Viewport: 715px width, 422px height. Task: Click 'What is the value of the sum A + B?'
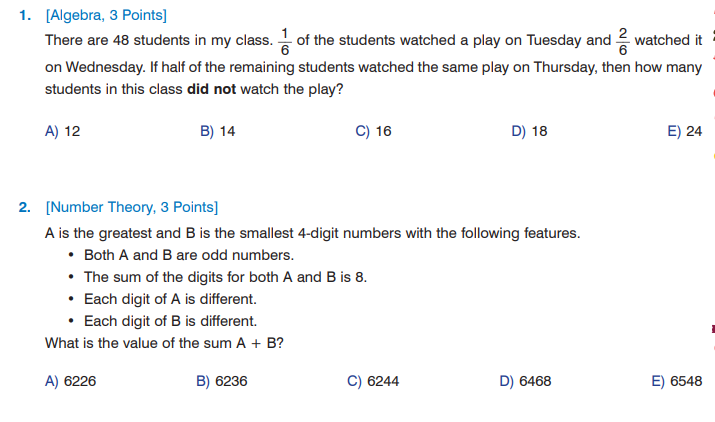tap(165, 343)
